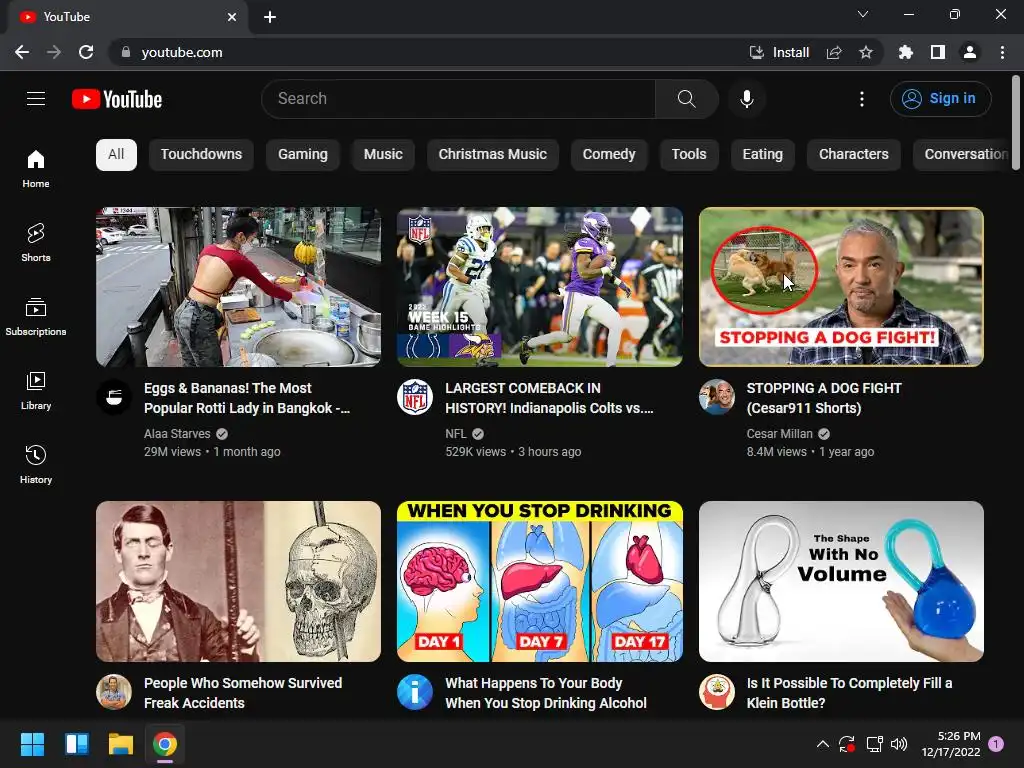The image size is (1024, 768).
Task: Start voice search with the microphone
Action: 746,99
